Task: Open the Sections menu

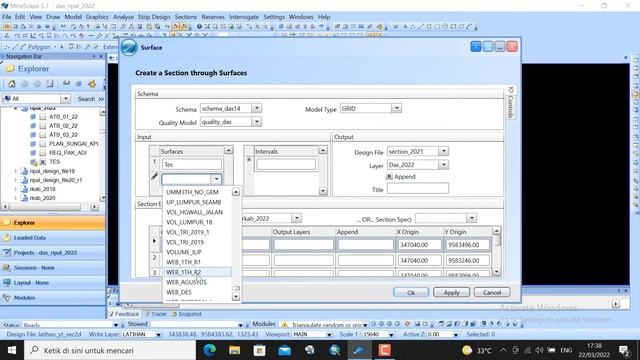Action: [186, 17]
